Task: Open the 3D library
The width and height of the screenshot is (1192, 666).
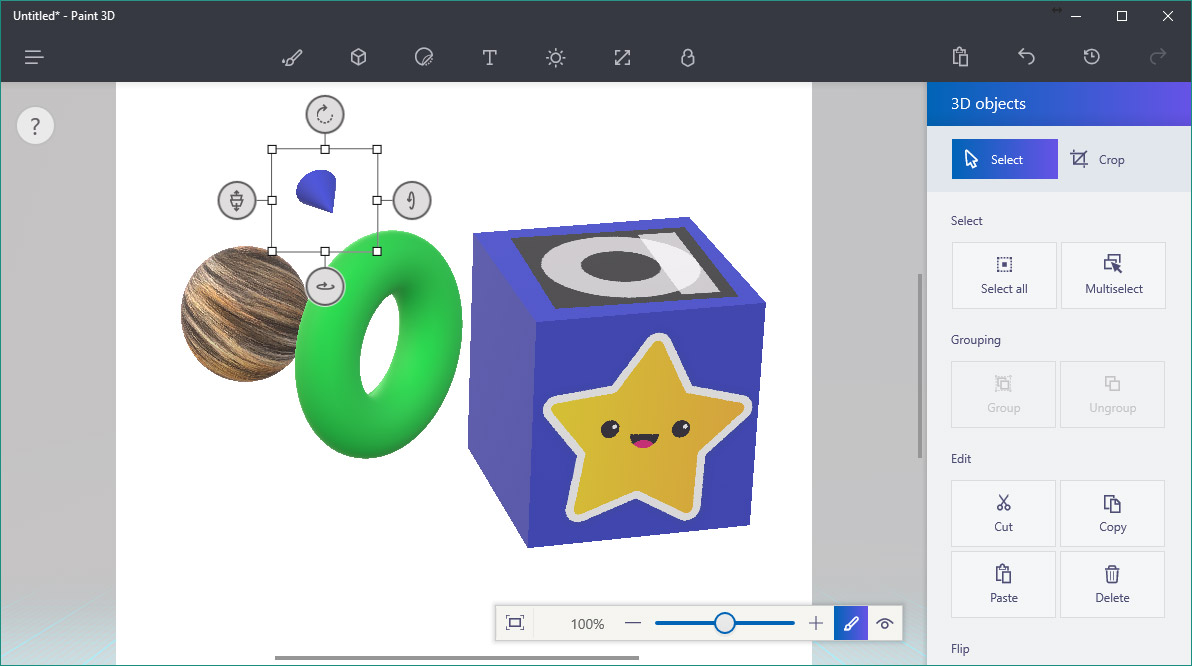Action: pos(687,57)
